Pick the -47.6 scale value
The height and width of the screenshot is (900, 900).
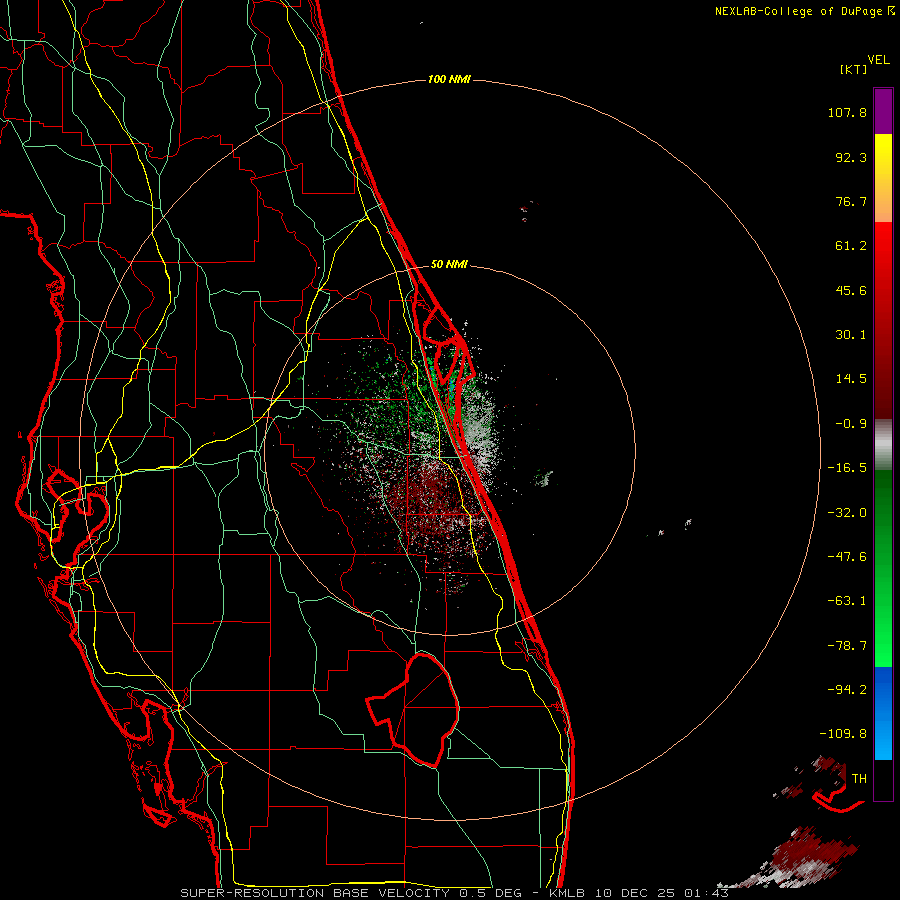847,557
